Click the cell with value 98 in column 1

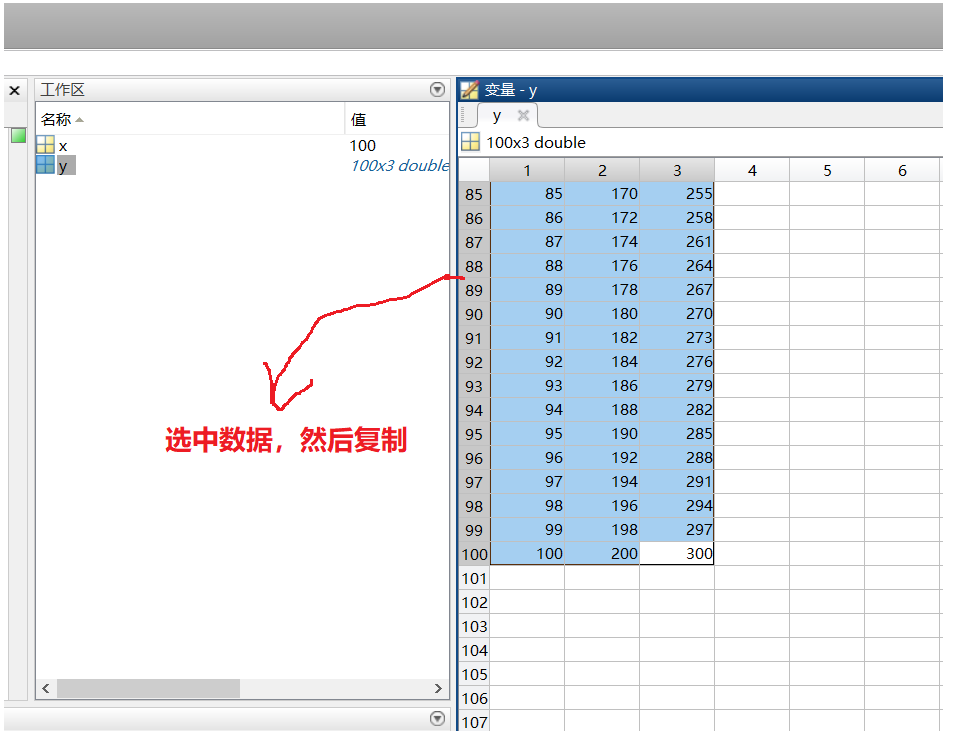[527, 506]
